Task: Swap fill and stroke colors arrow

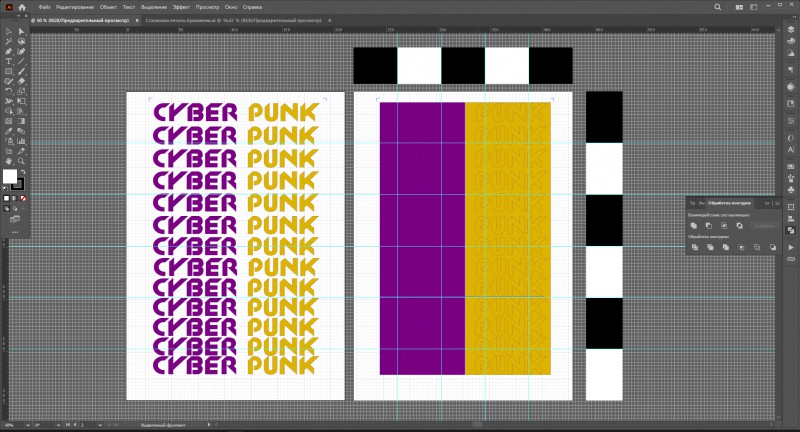Action: tap(22, 172)
